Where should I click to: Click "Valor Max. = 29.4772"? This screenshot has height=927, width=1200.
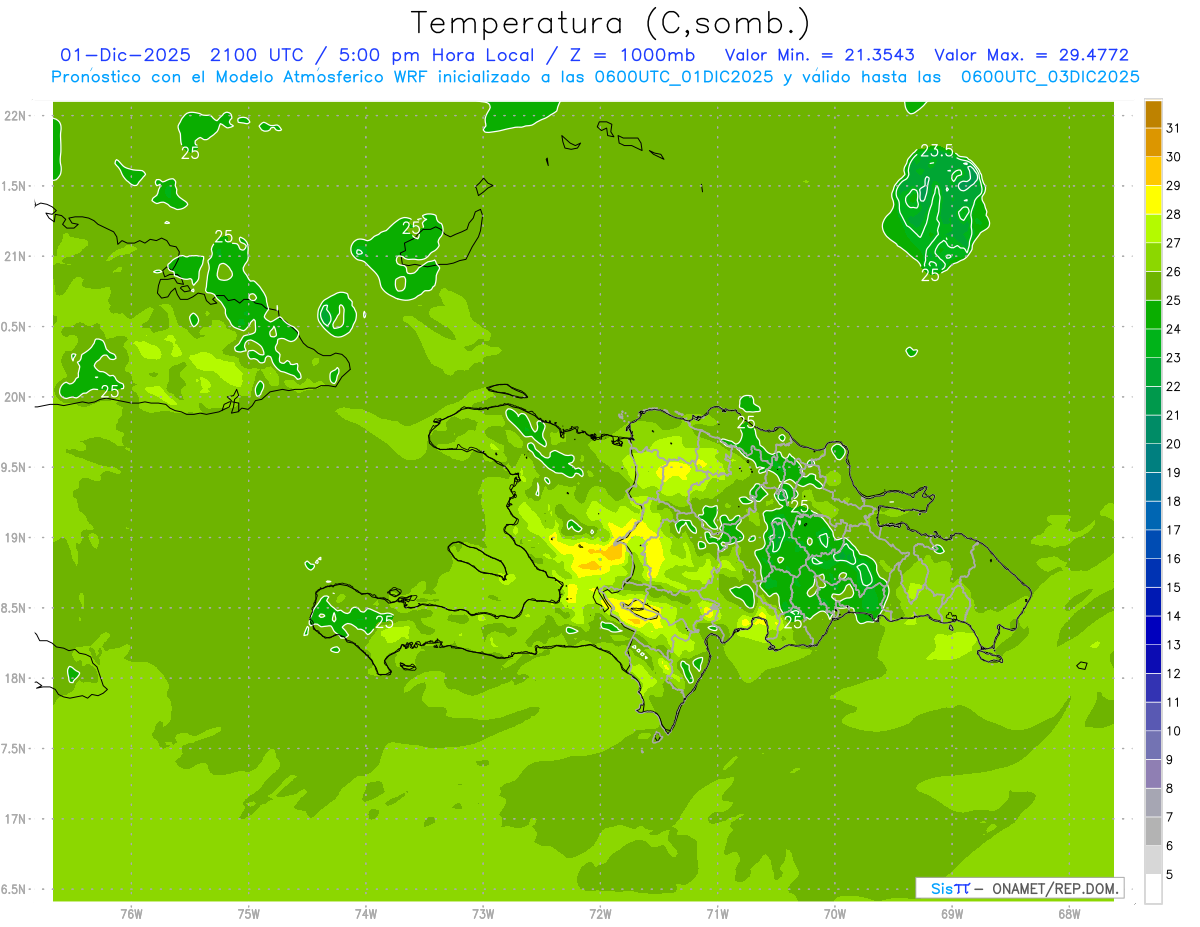1032,55
